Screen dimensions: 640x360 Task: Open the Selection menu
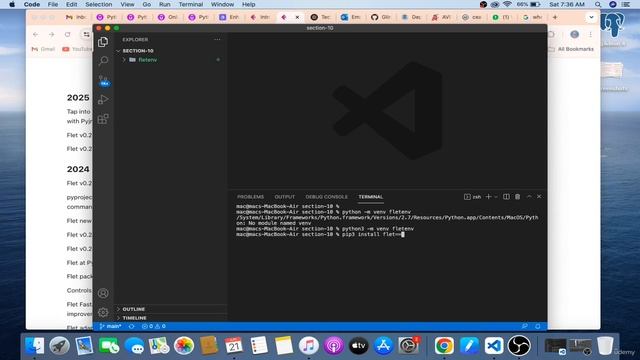tap(99, 4)
